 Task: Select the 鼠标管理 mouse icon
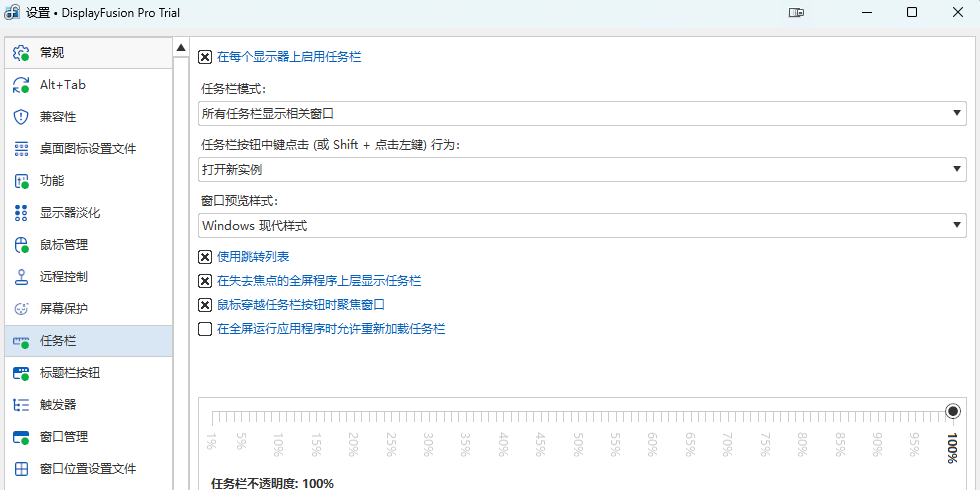[x=21, y=245]
